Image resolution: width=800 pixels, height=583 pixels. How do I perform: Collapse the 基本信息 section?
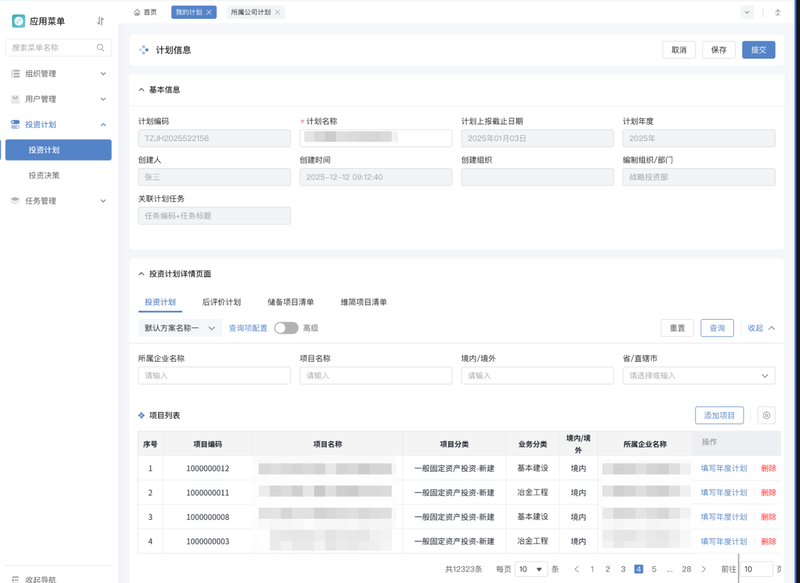coord(141,90)
